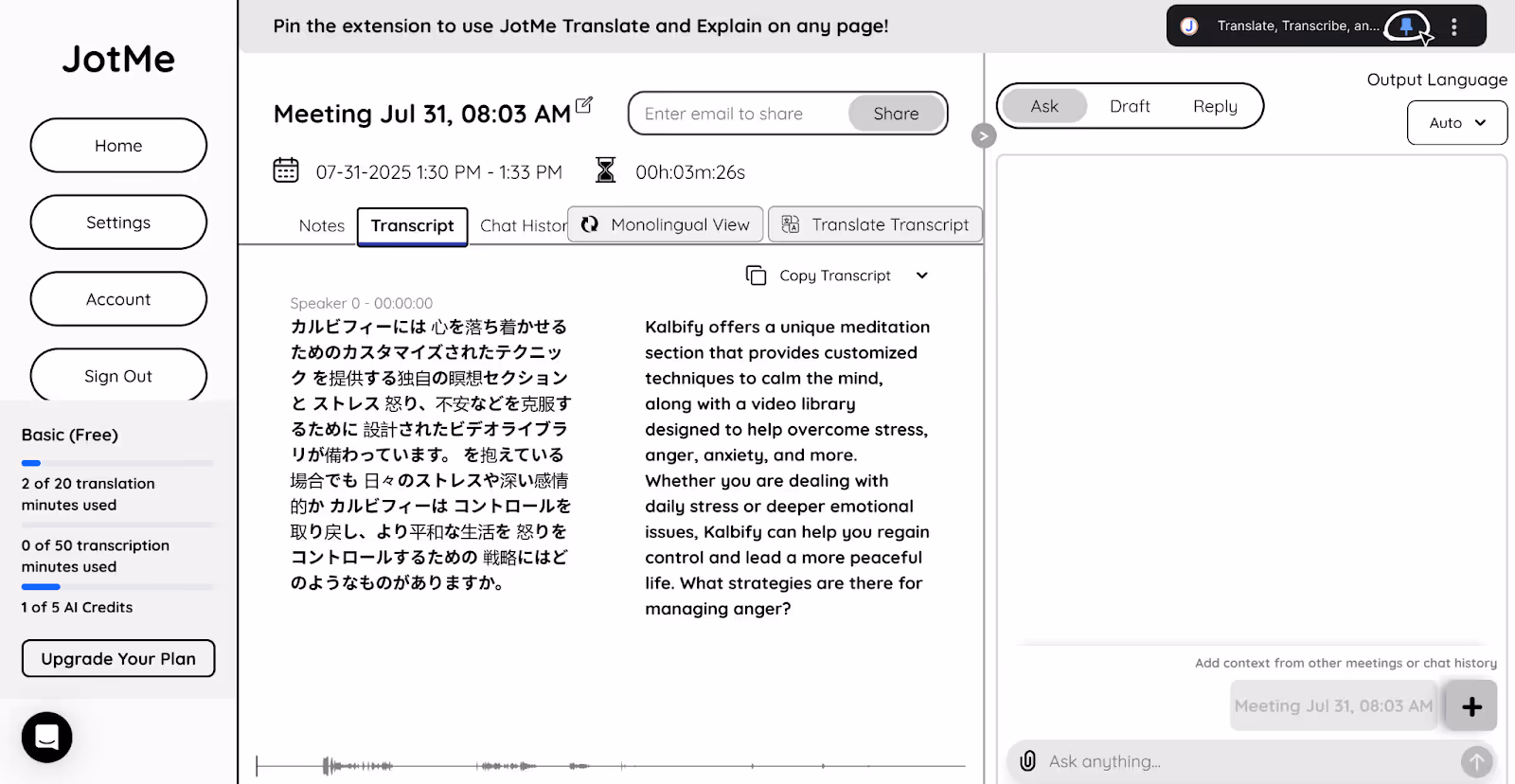This screenshot has width=1515, height=784.
Task: Click the JotMe logo text
Action: pos(118,59)
